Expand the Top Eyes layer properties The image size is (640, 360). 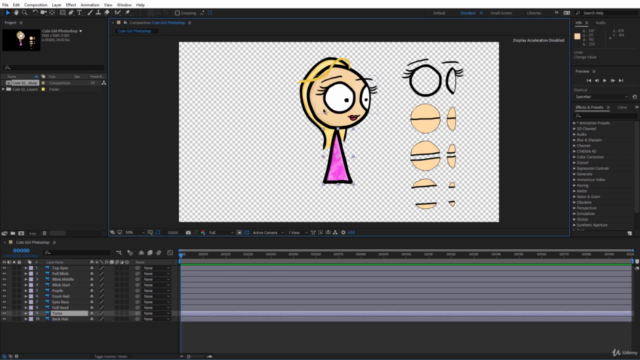[25, 268]
